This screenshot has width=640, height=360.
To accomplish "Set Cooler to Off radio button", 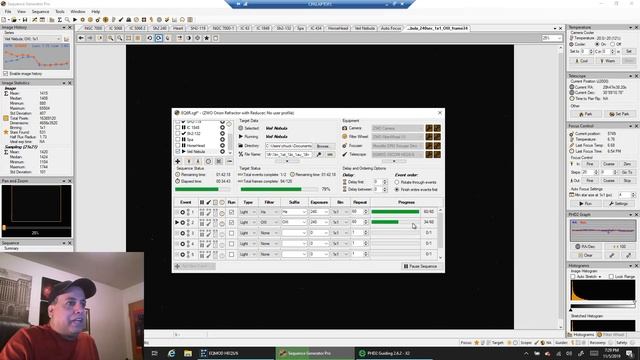I will [613, 44].
